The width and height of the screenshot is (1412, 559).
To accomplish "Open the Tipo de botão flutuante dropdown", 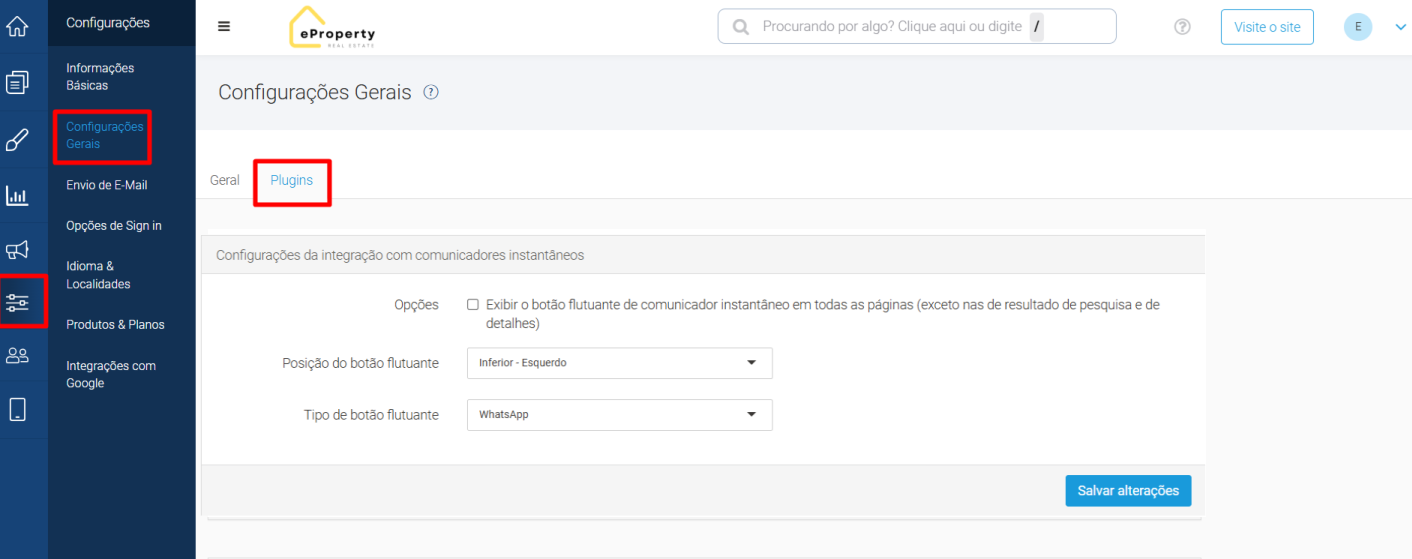I will [x=620, y=415].
